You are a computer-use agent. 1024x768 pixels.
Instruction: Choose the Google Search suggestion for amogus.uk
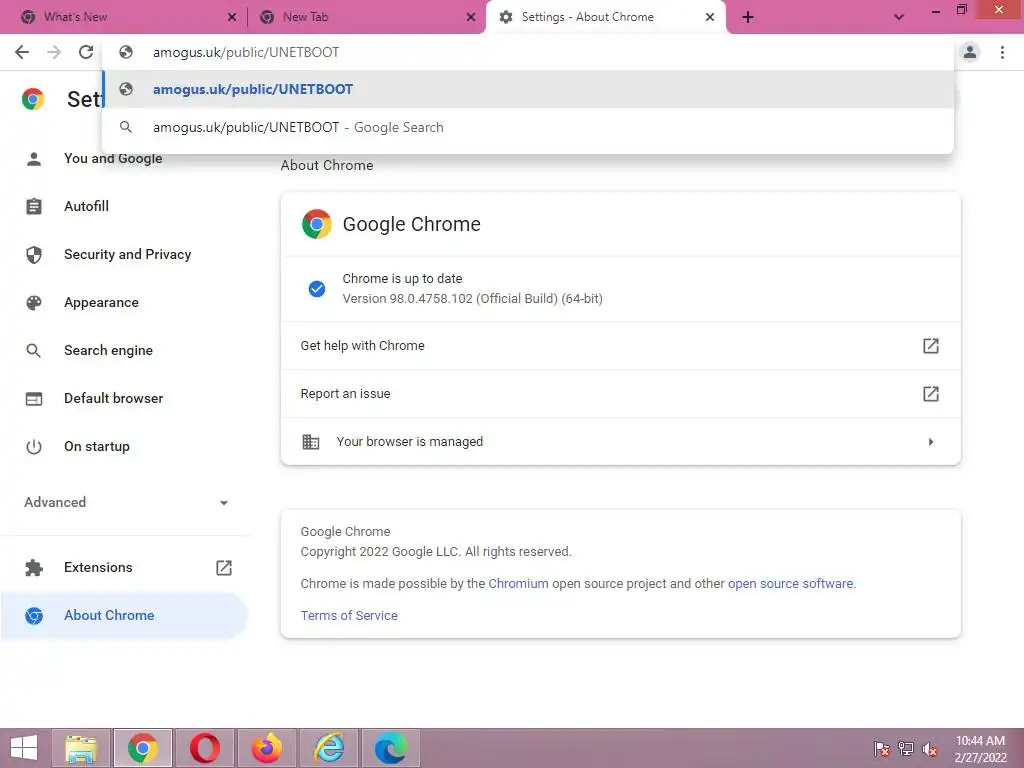pyautogui.click(x=528, y=127)
